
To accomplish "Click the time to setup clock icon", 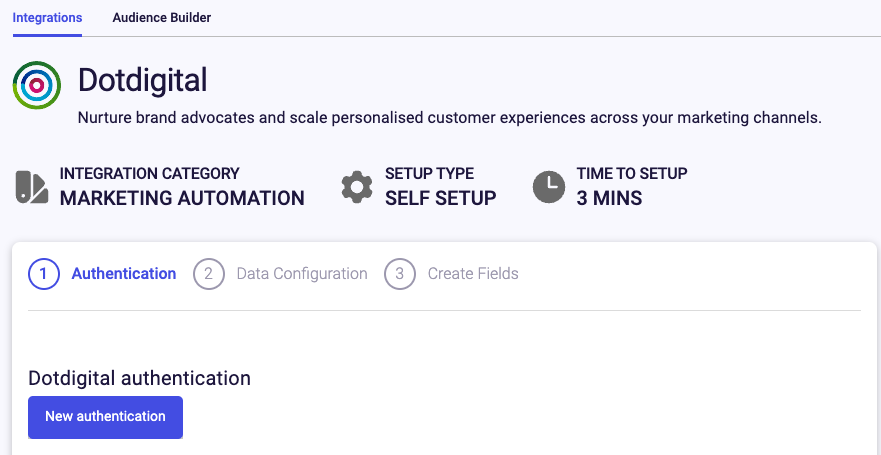I will [548, 187].
